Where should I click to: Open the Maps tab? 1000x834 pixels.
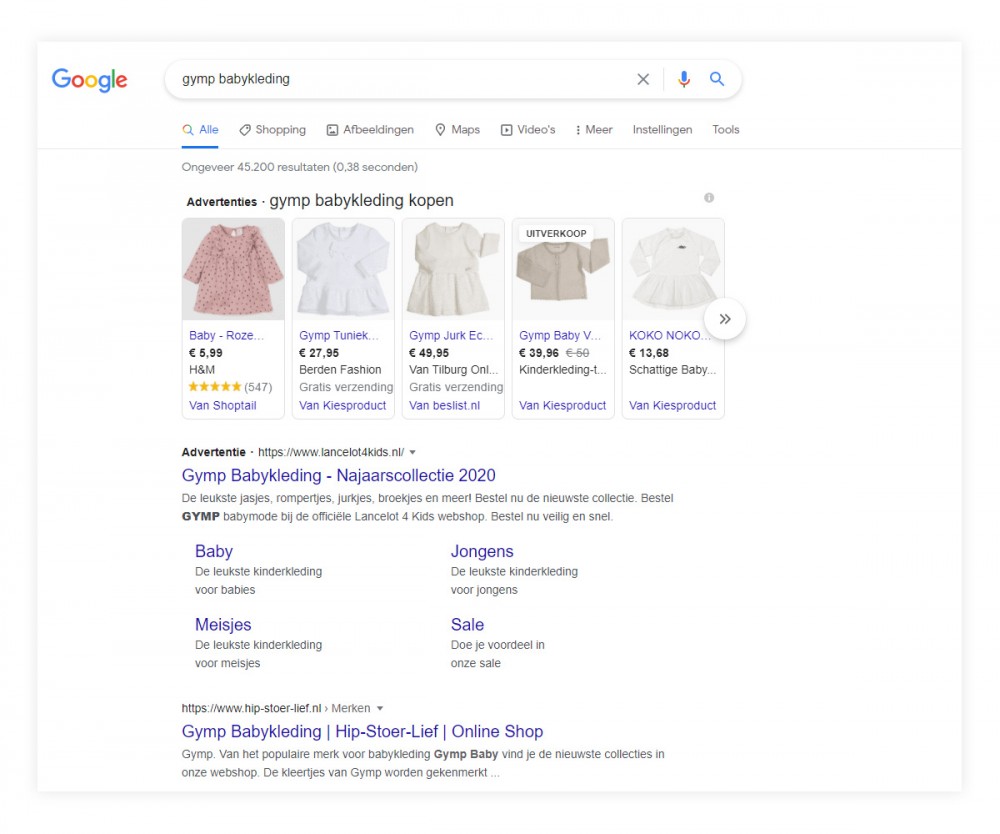[x=457, y=129]
